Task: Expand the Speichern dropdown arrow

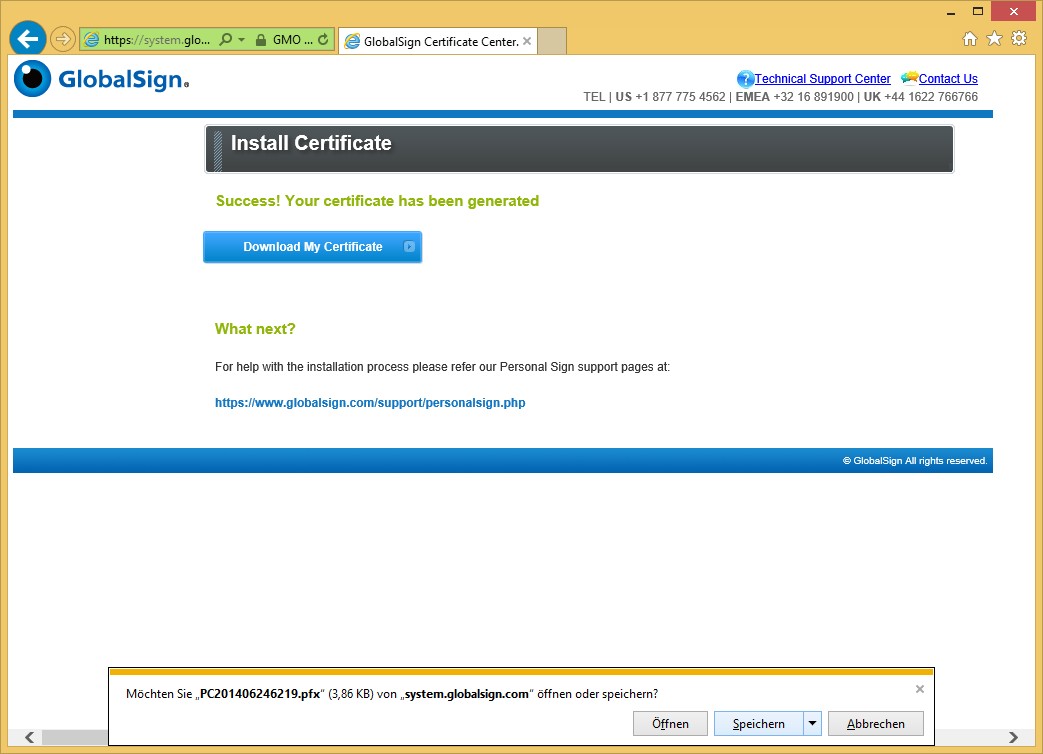Action: tap(813, 723)
